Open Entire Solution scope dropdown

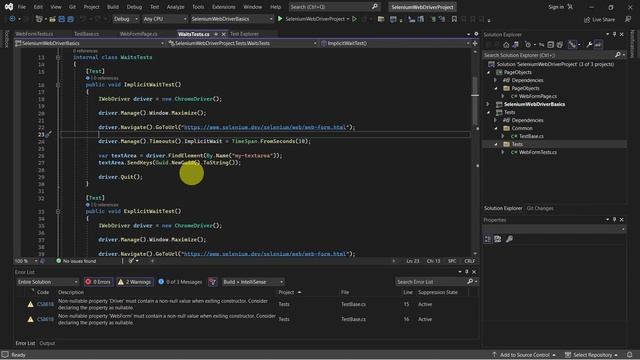[47, 282]
